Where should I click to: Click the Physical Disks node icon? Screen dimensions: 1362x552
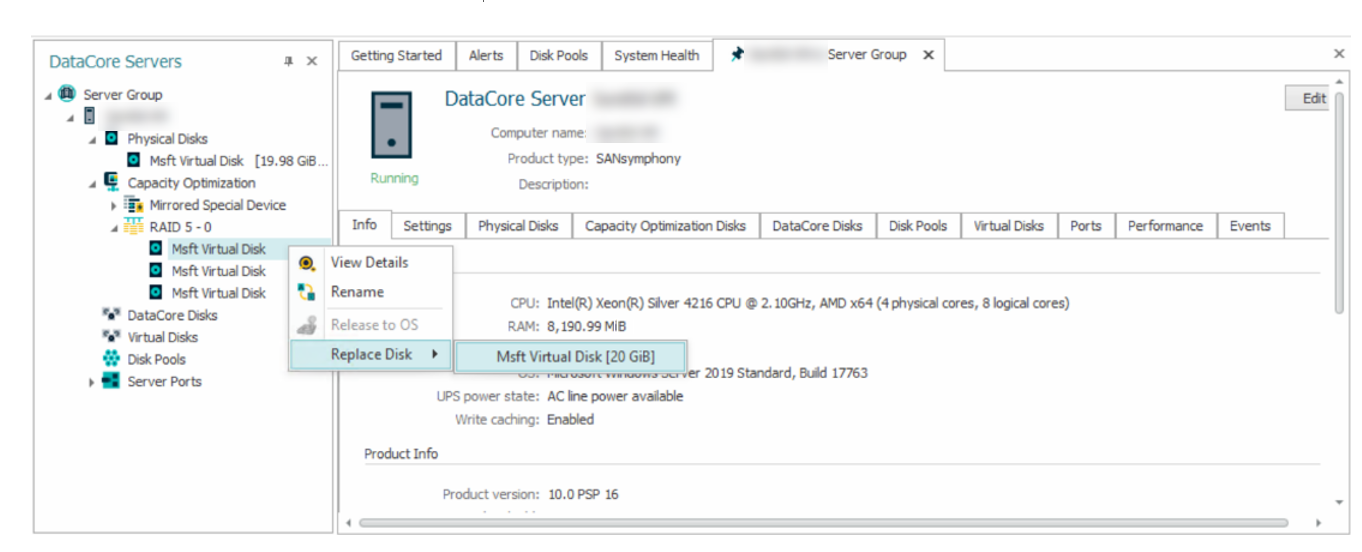[112, 139]
